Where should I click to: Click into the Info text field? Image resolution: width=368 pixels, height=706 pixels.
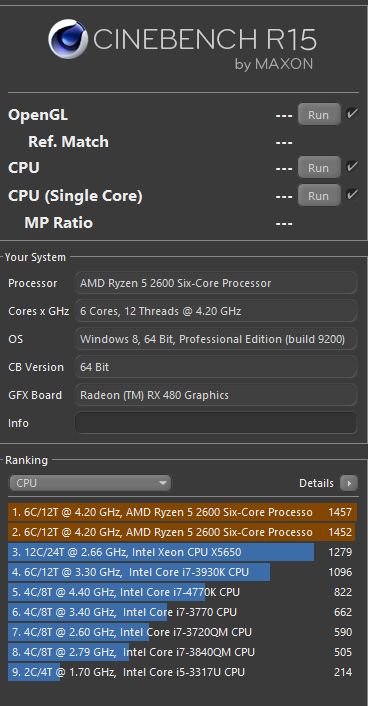pos(216,423)
